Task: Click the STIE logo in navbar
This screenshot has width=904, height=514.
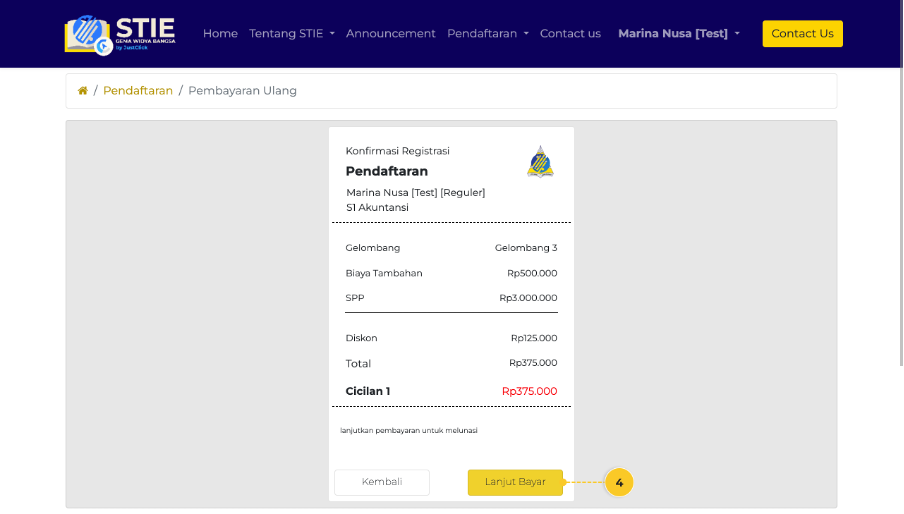Action: click(119, 34)
